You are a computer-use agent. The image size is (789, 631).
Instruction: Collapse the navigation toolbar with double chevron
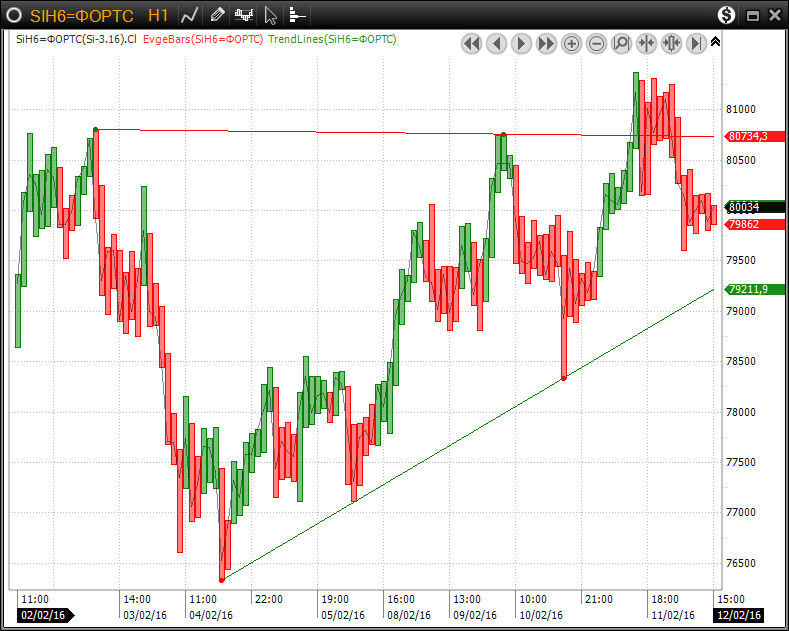715,42
